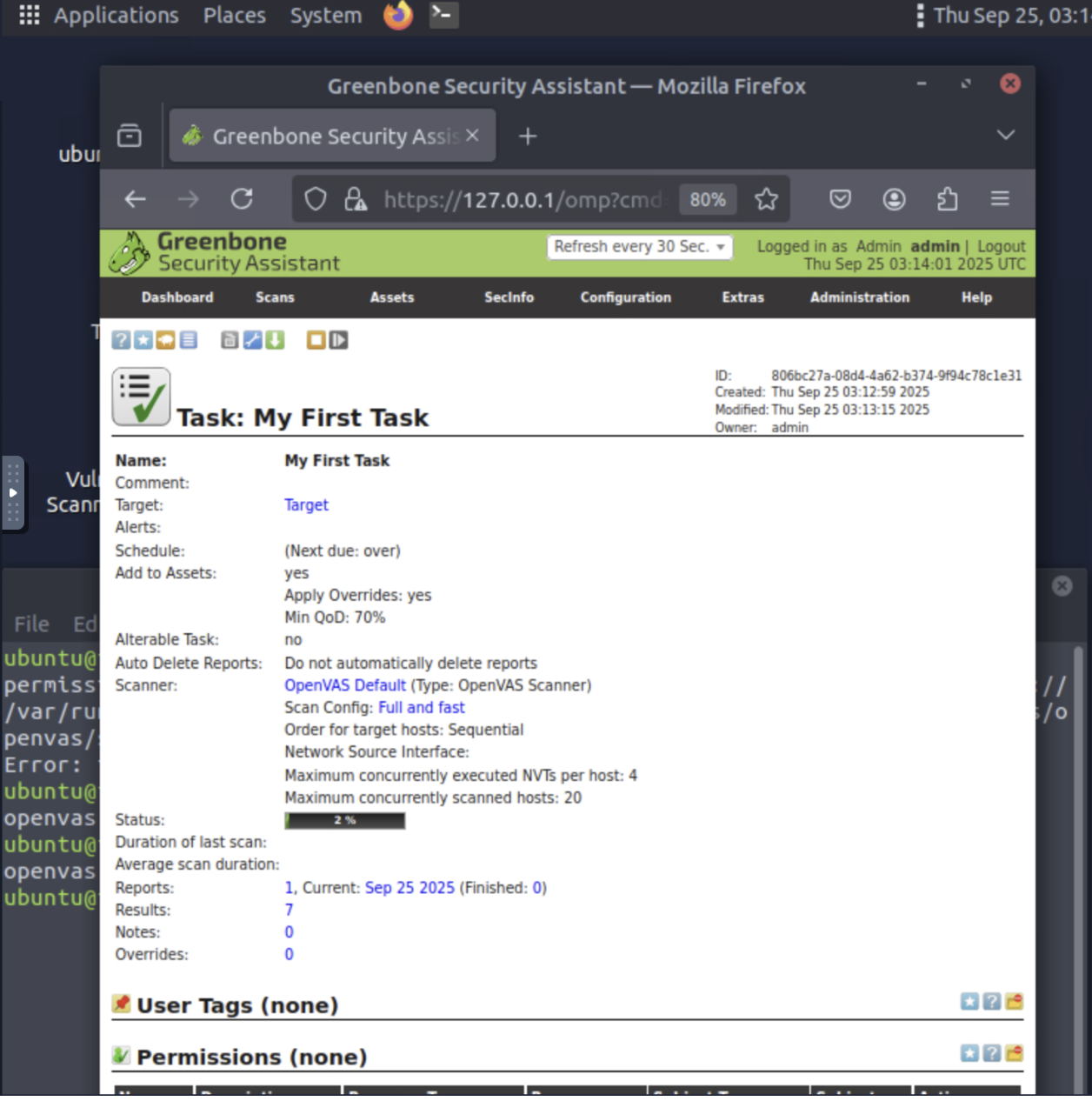Open the Help menu in Greenbone
1092x1101 pixels.
click(x=976, y=297)
